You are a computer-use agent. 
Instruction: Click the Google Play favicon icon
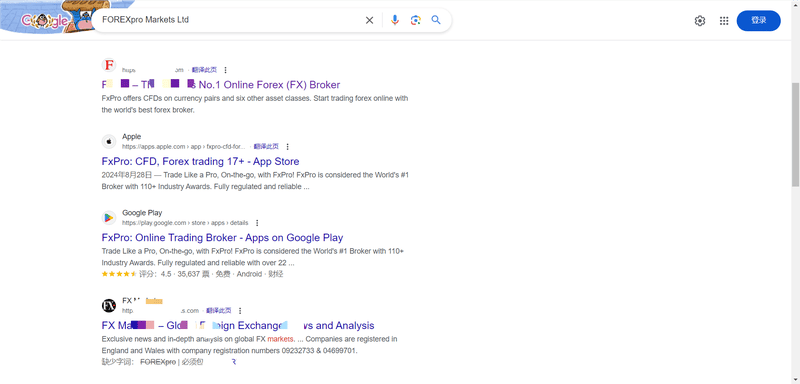click(x=109, y=218)
